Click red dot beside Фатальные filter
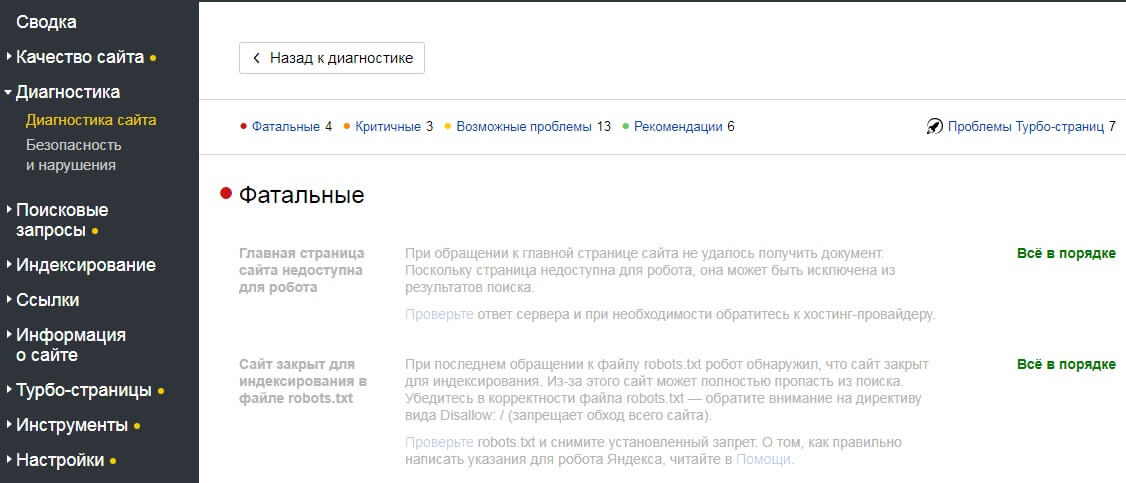The height and width of the screenshot is (483, 1126). [x=243, y=127]
